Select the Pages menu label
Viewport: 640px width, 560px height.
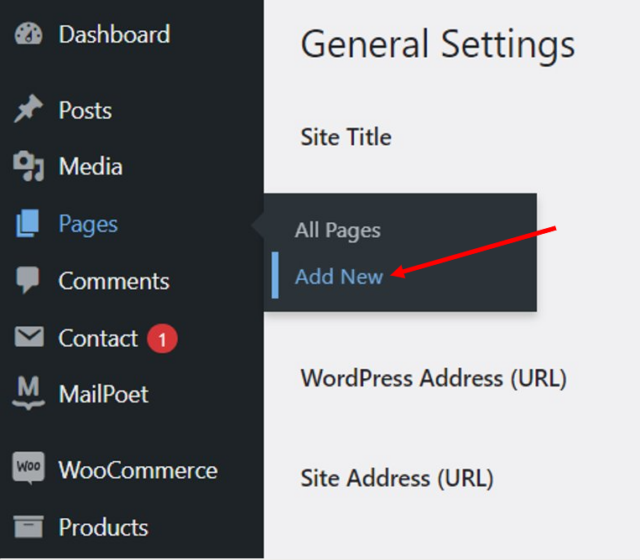[x=88, y=224]
